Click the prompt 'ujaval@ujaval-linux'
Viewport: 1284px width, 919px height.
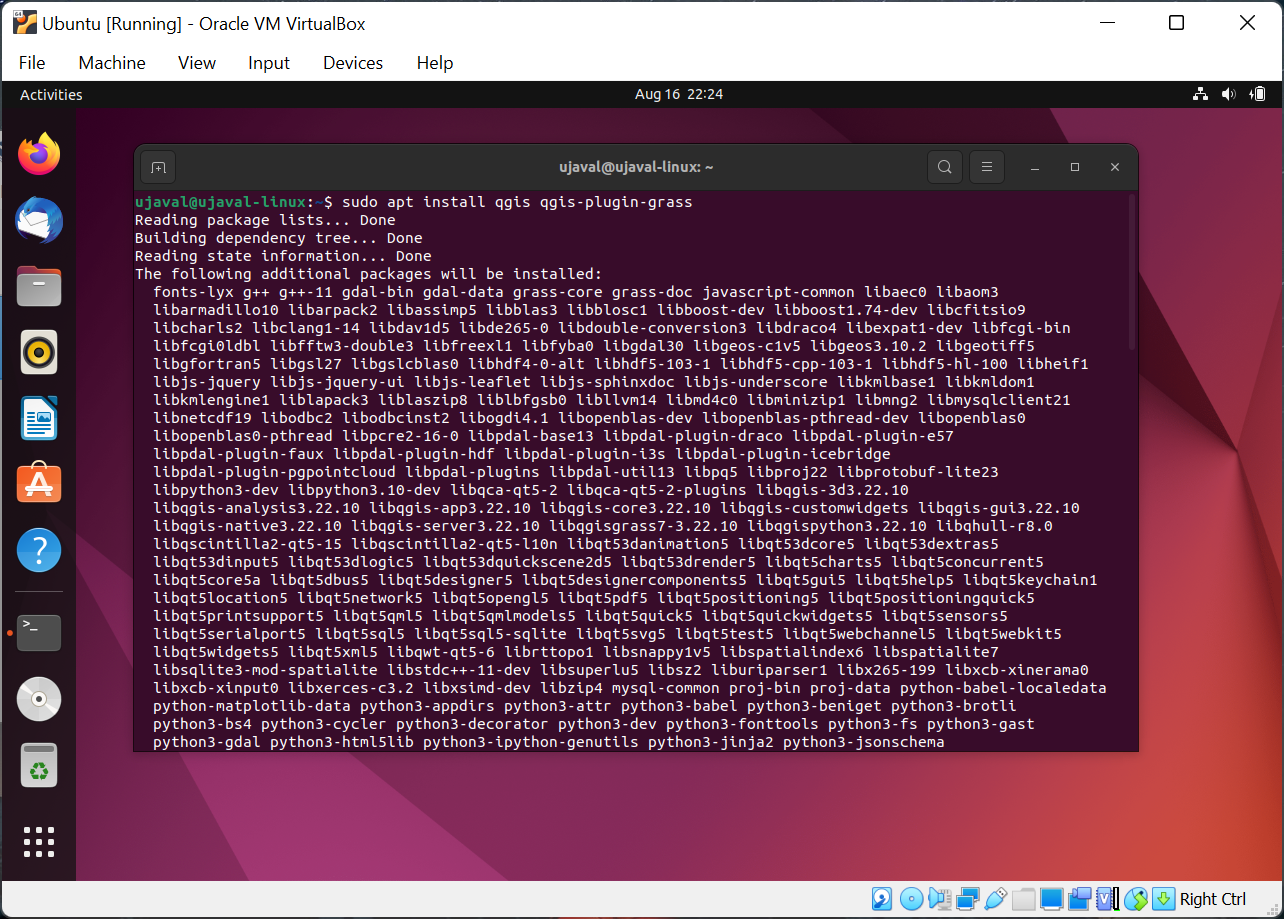coord(220,202)
